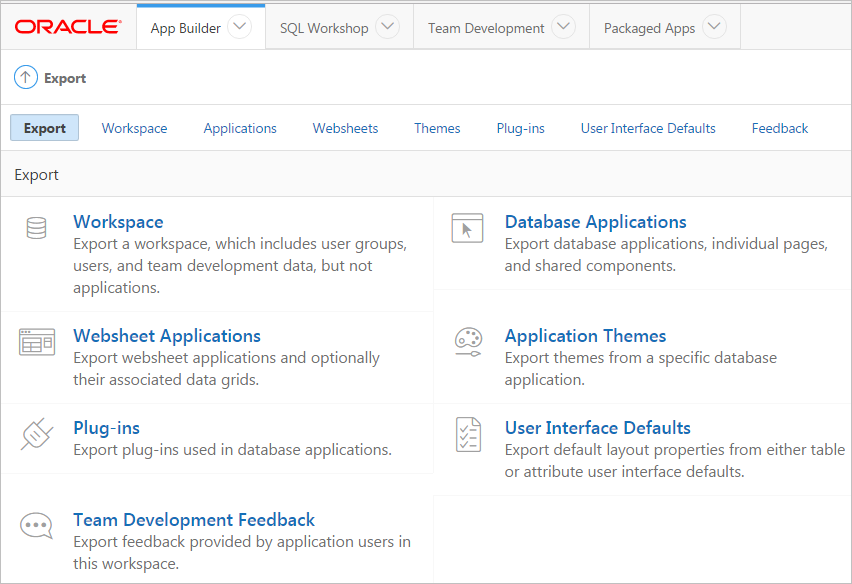Go to the User Interface Defaults tab
Screen dimensions: 852x584
pos(648,128)
